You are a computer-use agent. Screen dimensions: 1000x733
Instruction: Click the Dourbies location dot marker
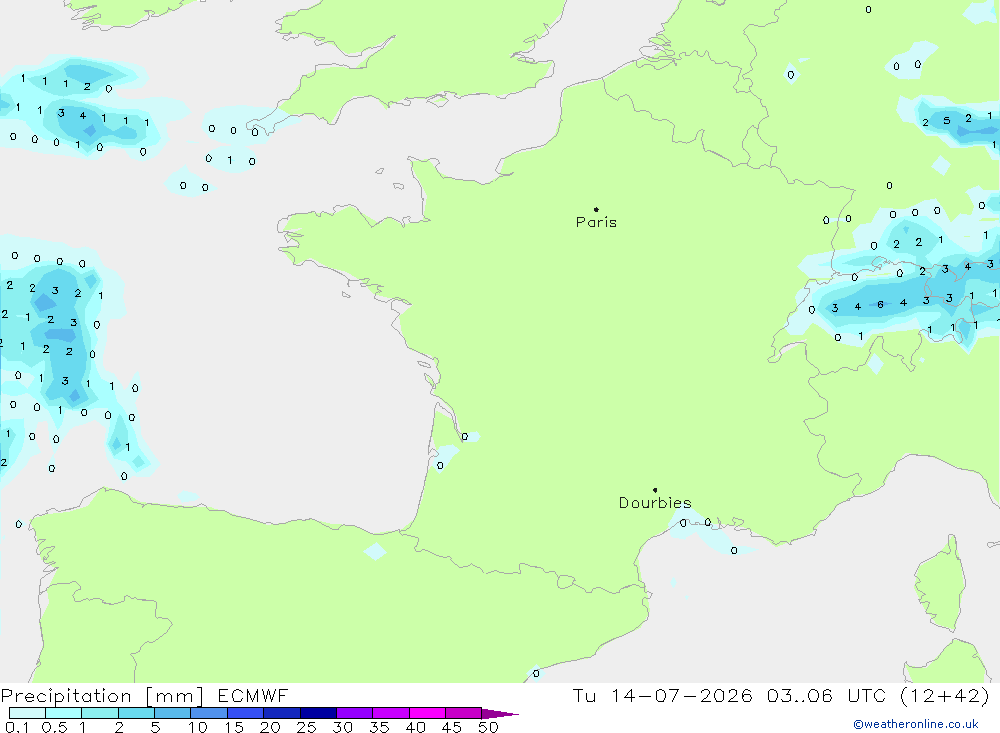pyautogui.click(x=655, y=490)
